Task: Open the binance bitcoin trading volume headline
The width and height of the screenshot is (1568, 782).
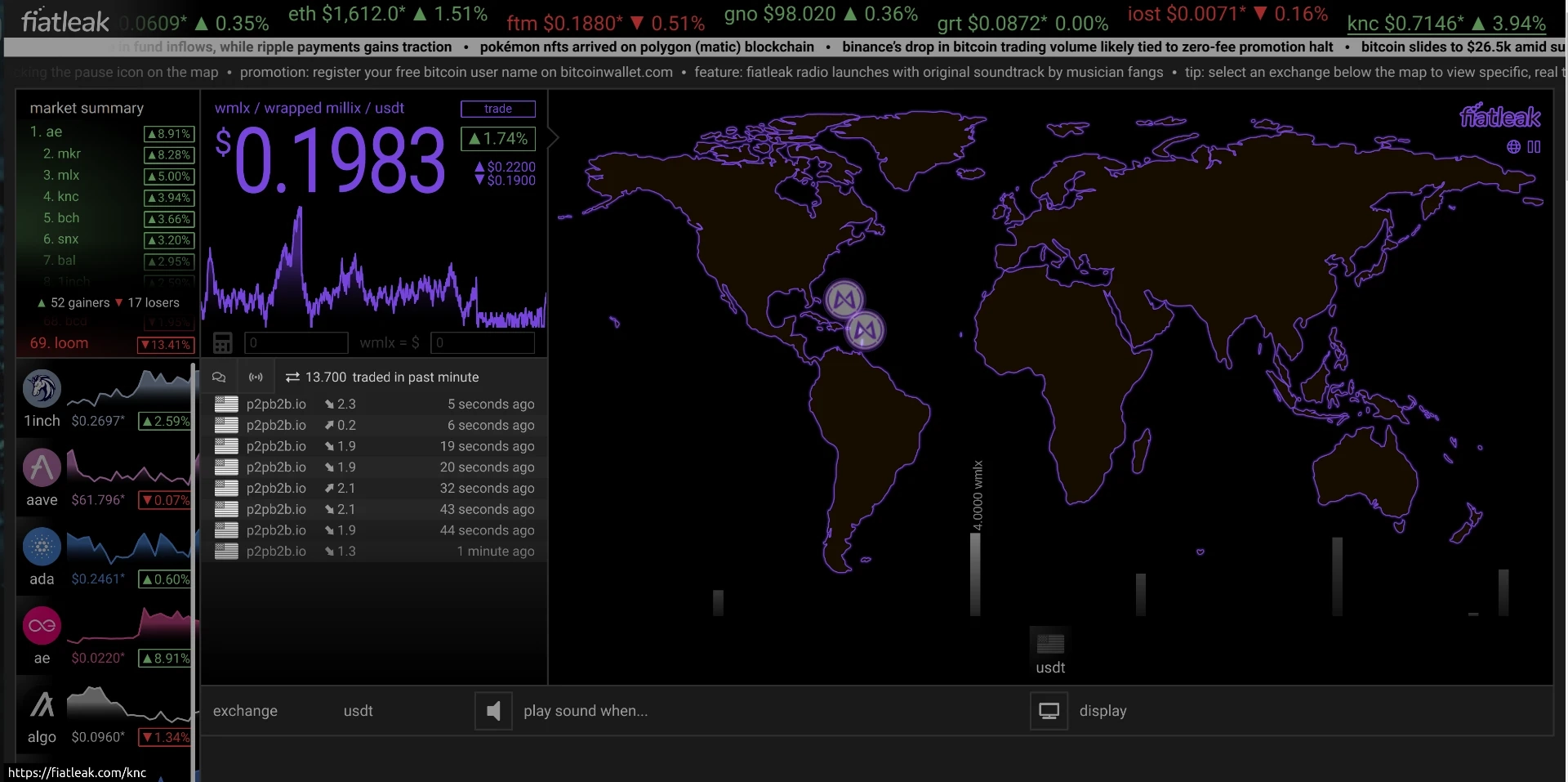Action: (1087, 47)
